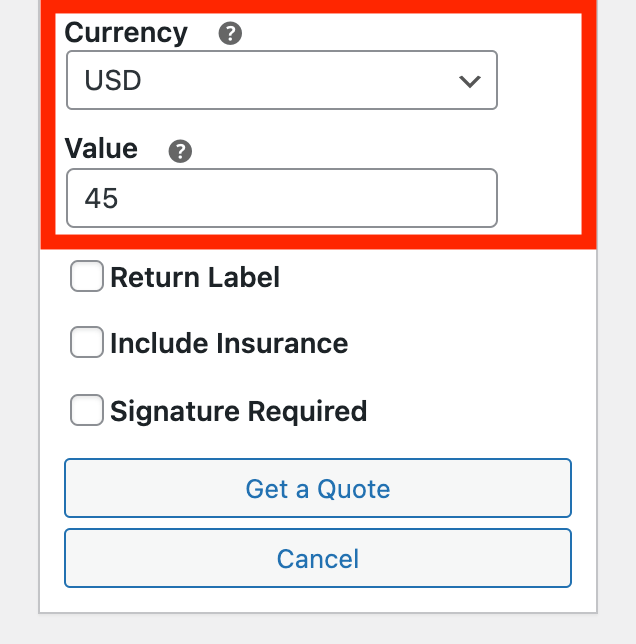Click the Currency field label
The width and height of the screenshot is (636, 644).
[x=126, y=33]
